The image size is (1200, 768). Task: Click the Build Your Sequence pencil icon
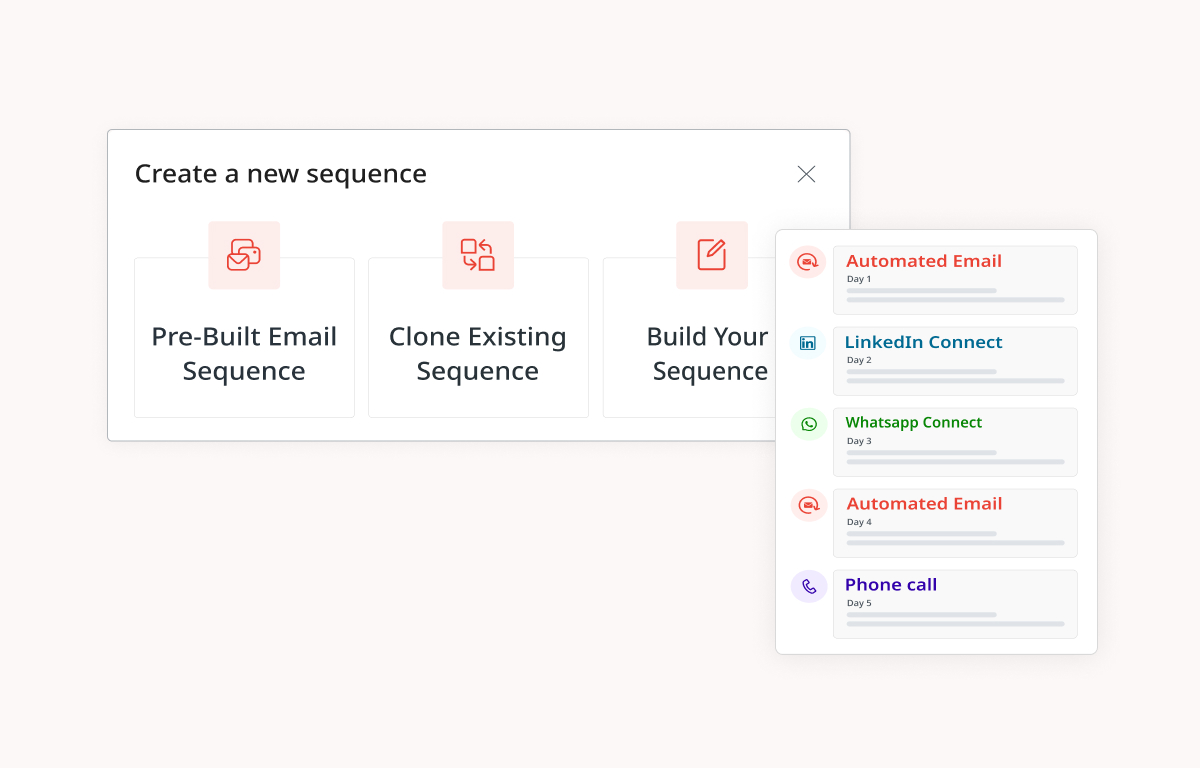point(711,255)
